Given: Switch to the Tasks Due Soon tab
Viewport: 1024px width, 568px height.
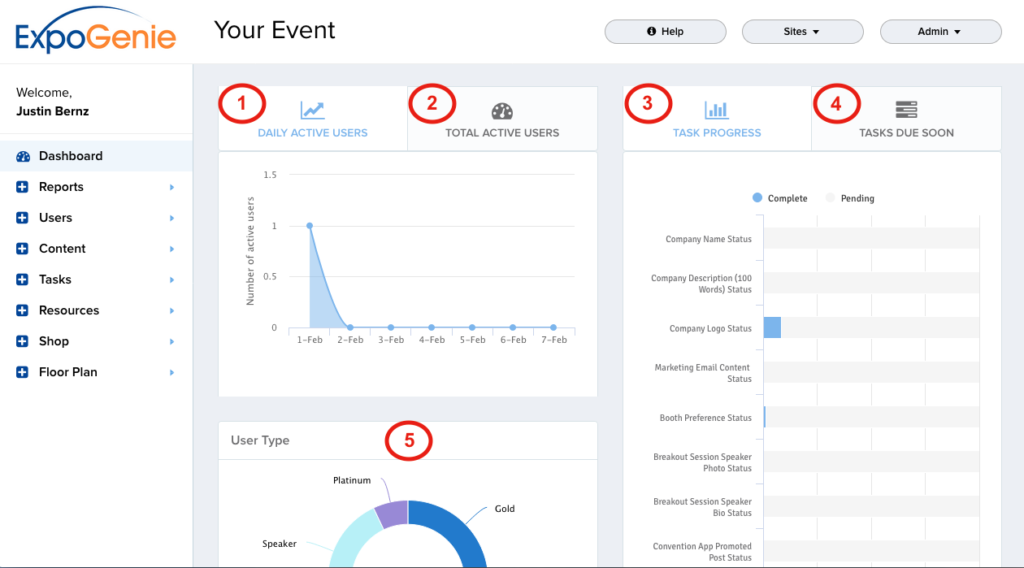Looking at the screenshot, I should (906, 132).
